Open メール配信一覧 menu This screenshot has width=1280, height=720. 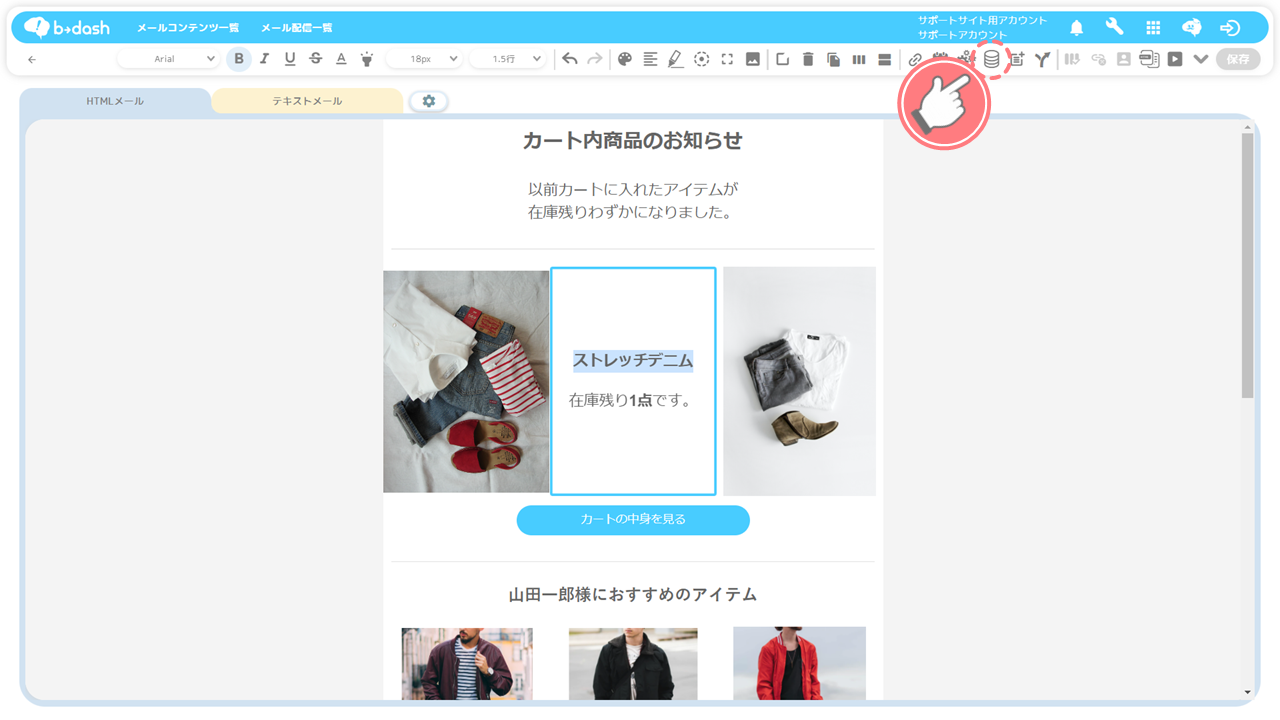(297, 28)
